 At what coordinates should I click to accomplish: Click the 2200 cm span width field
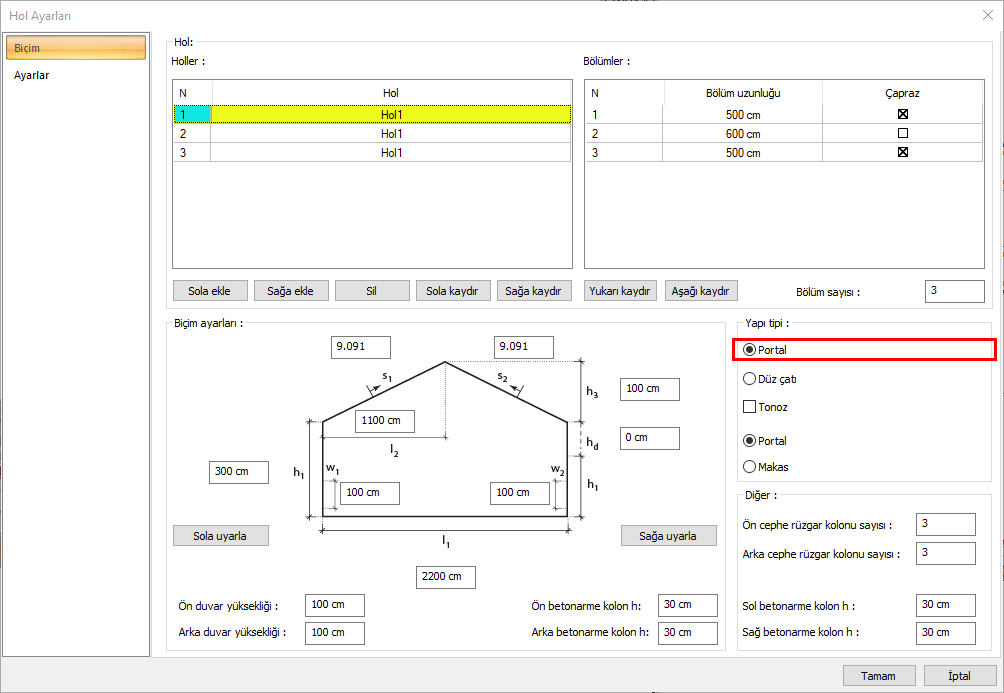coord(445,577)
